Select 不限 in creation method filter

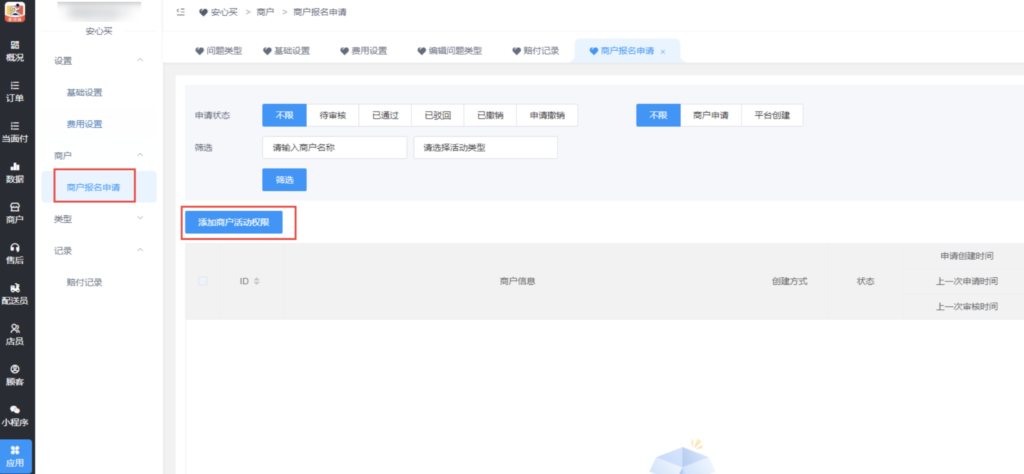coord(658,116)
